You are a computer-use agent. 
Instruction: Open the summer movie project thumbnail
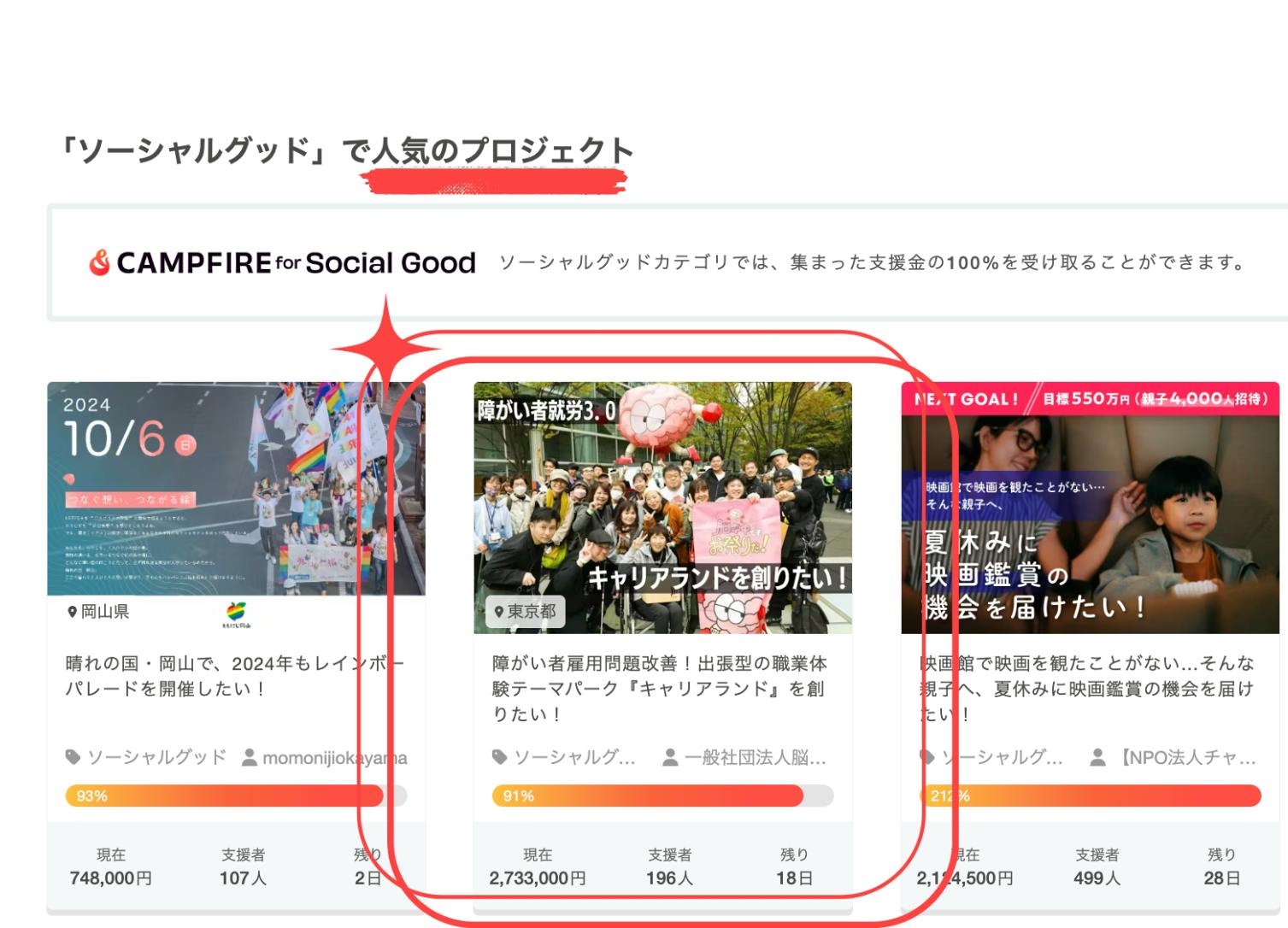(x=1090, y=508)
